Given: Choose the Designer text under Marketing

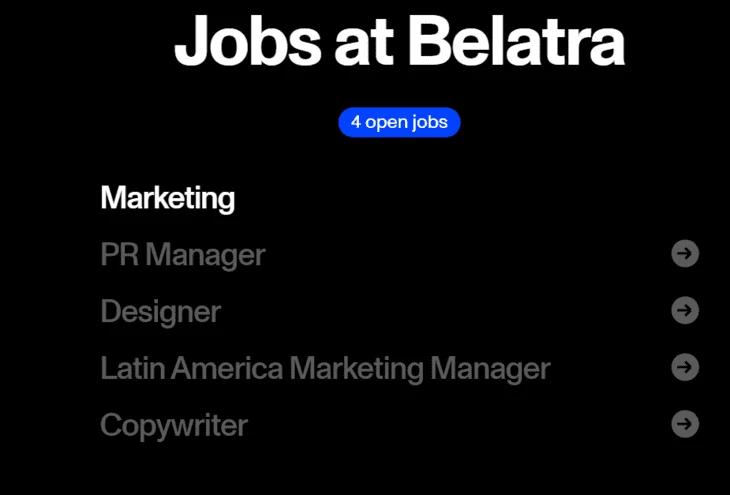Looking at the screenshot, I should pyautogui.click(x=161, y=312).
